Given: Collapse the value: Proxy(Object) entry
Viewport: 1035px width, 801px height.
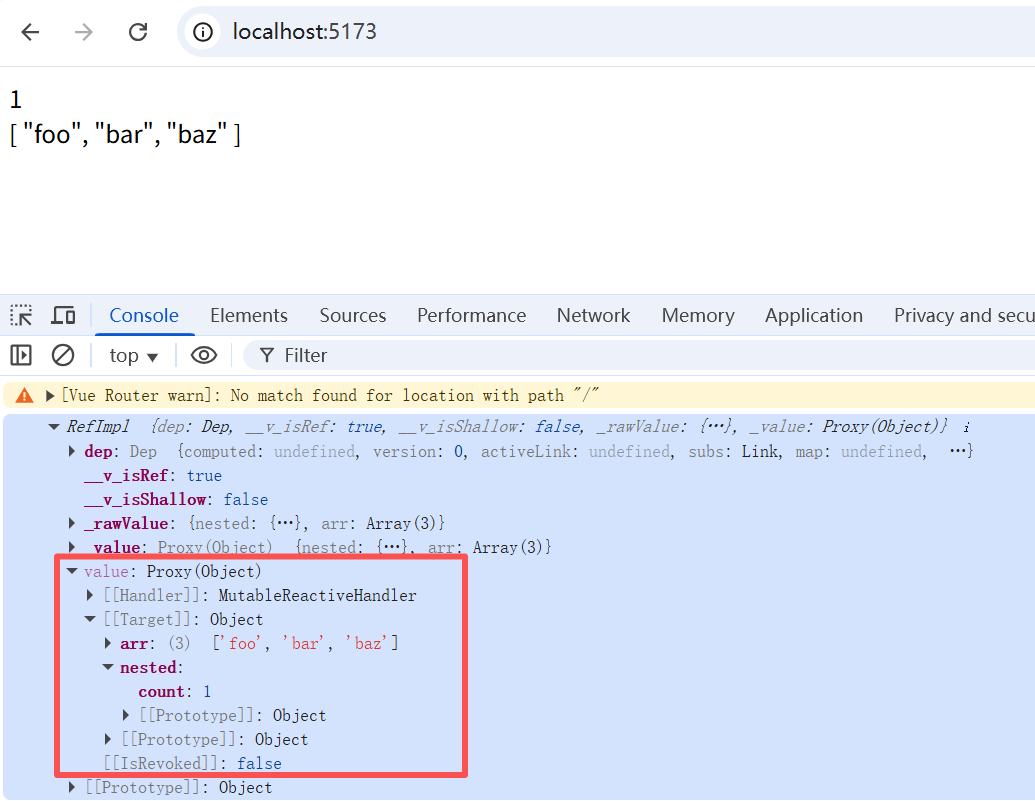Looking at the screenshot, I should pyautogui.click(x=72, y=571).
